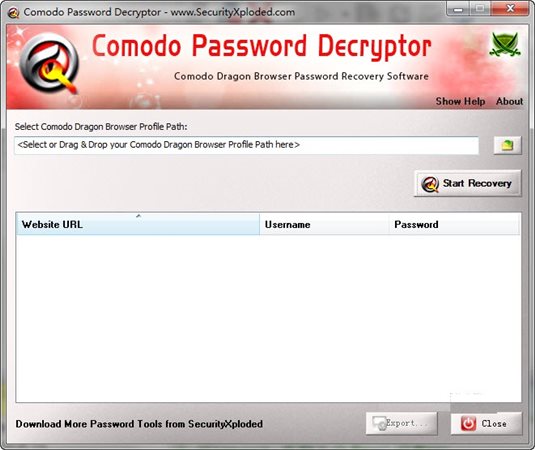Minimize the Comodo Password Decryptor window
This screenshot has height=450, width=535.
(458, 9)
